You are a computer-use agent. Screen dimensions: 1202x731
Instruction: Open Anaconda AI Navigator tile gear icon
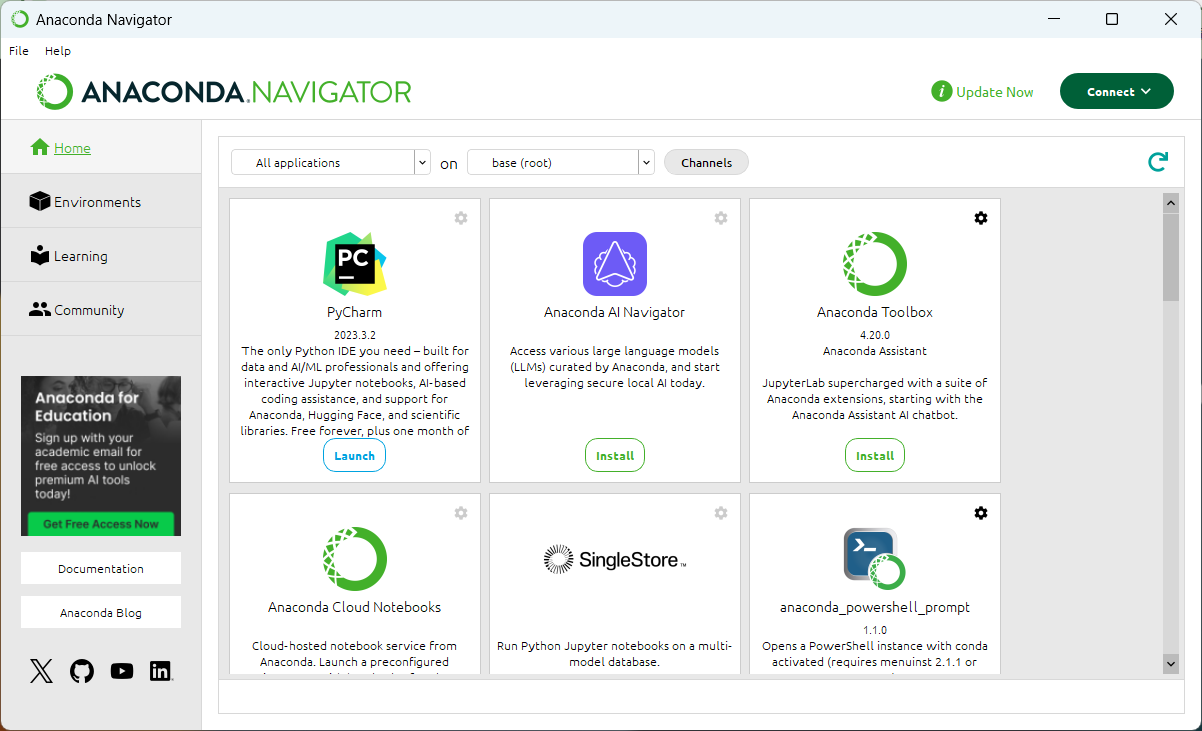tap(721, 218)
